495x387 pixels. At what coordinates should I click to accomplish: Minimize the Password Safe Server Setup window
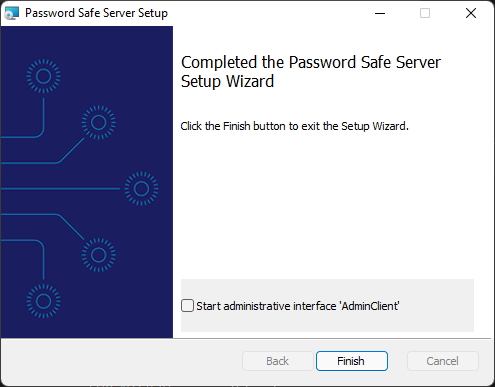[x=380, y=13]
